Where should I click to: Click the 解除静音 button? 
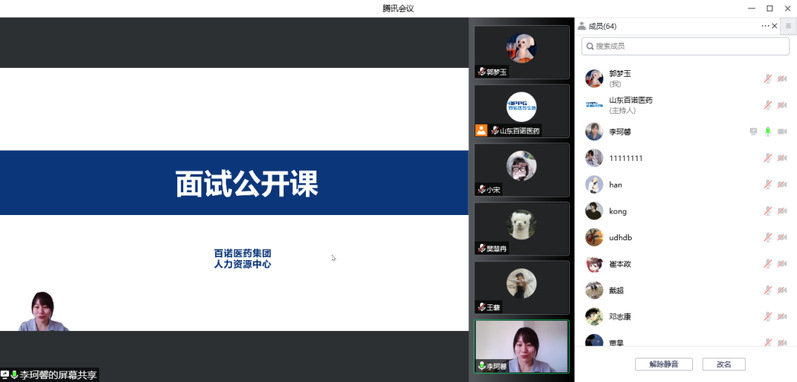664,364
